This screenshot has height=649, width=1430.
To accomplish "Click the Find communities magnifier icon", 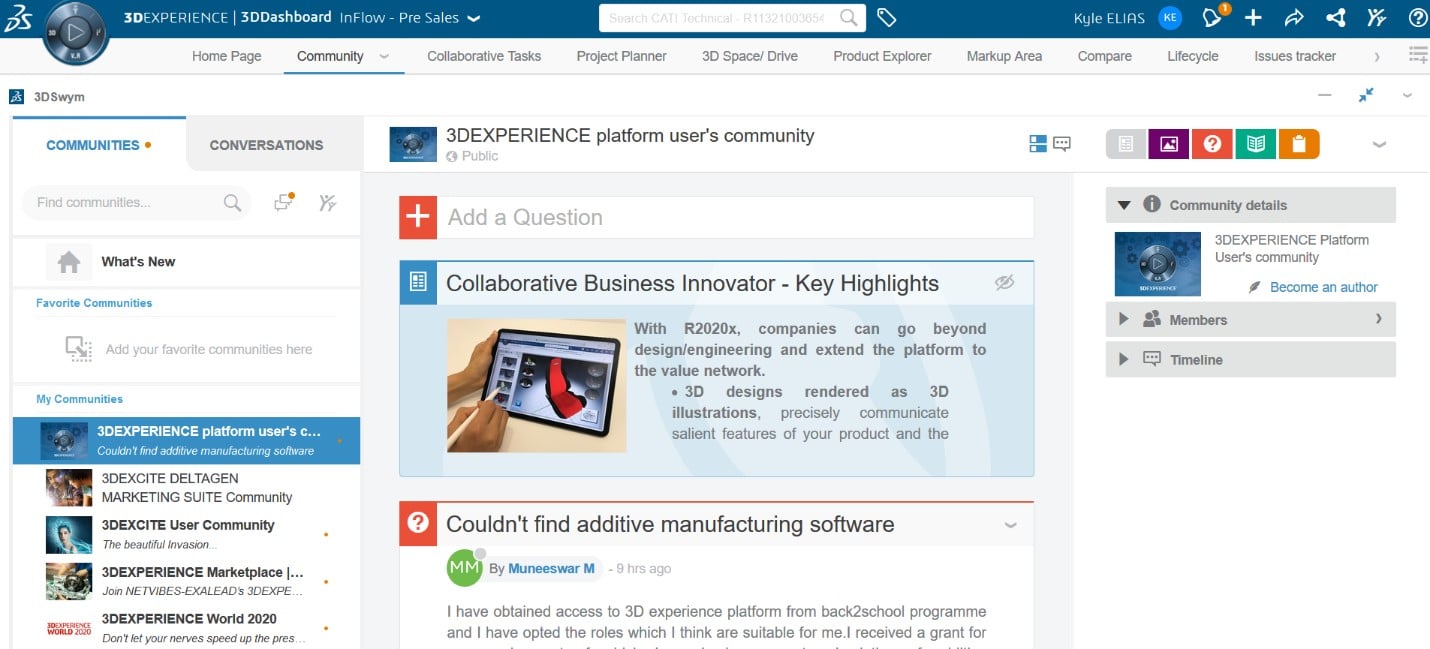I will click(232, 203).
